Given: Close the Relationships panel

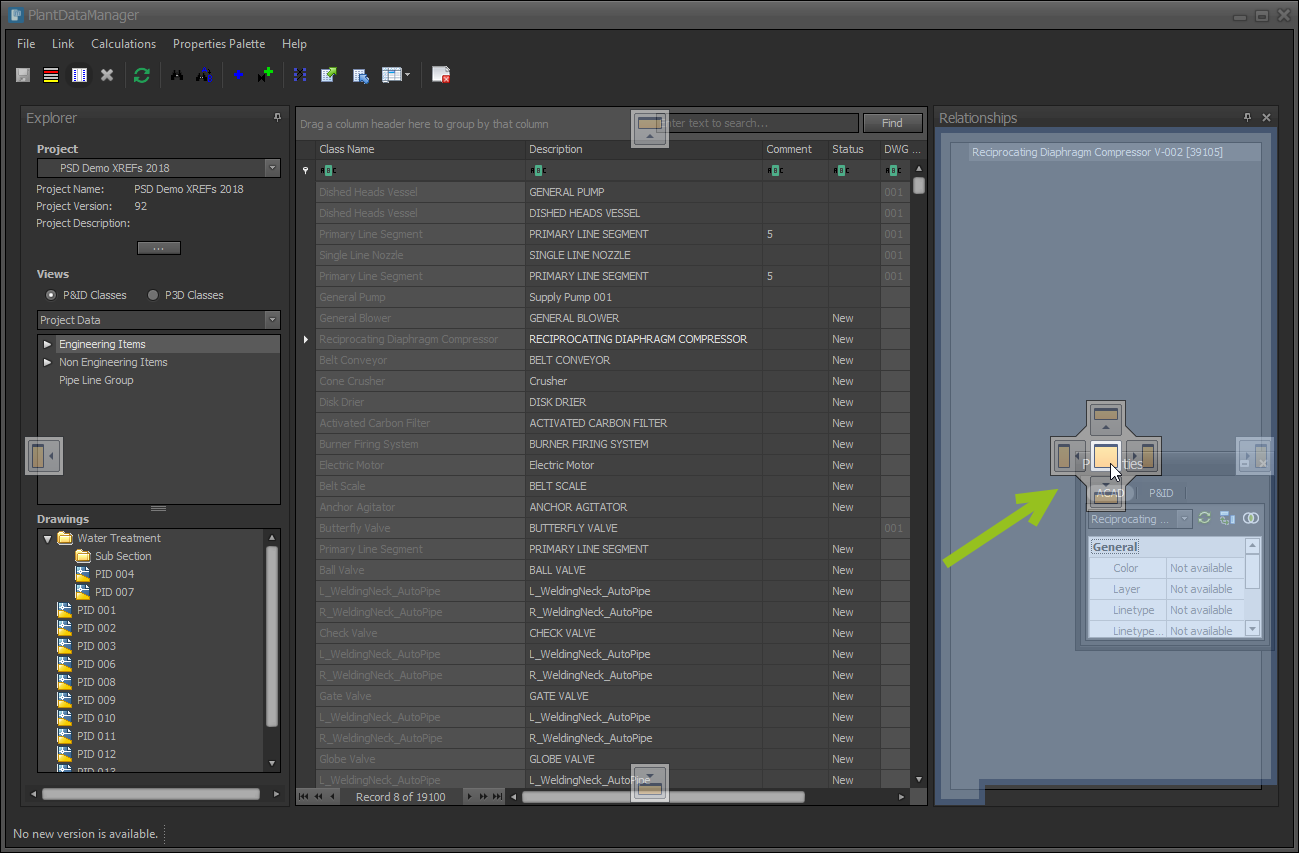Looking at the screenshot, I should point(1266,118).
